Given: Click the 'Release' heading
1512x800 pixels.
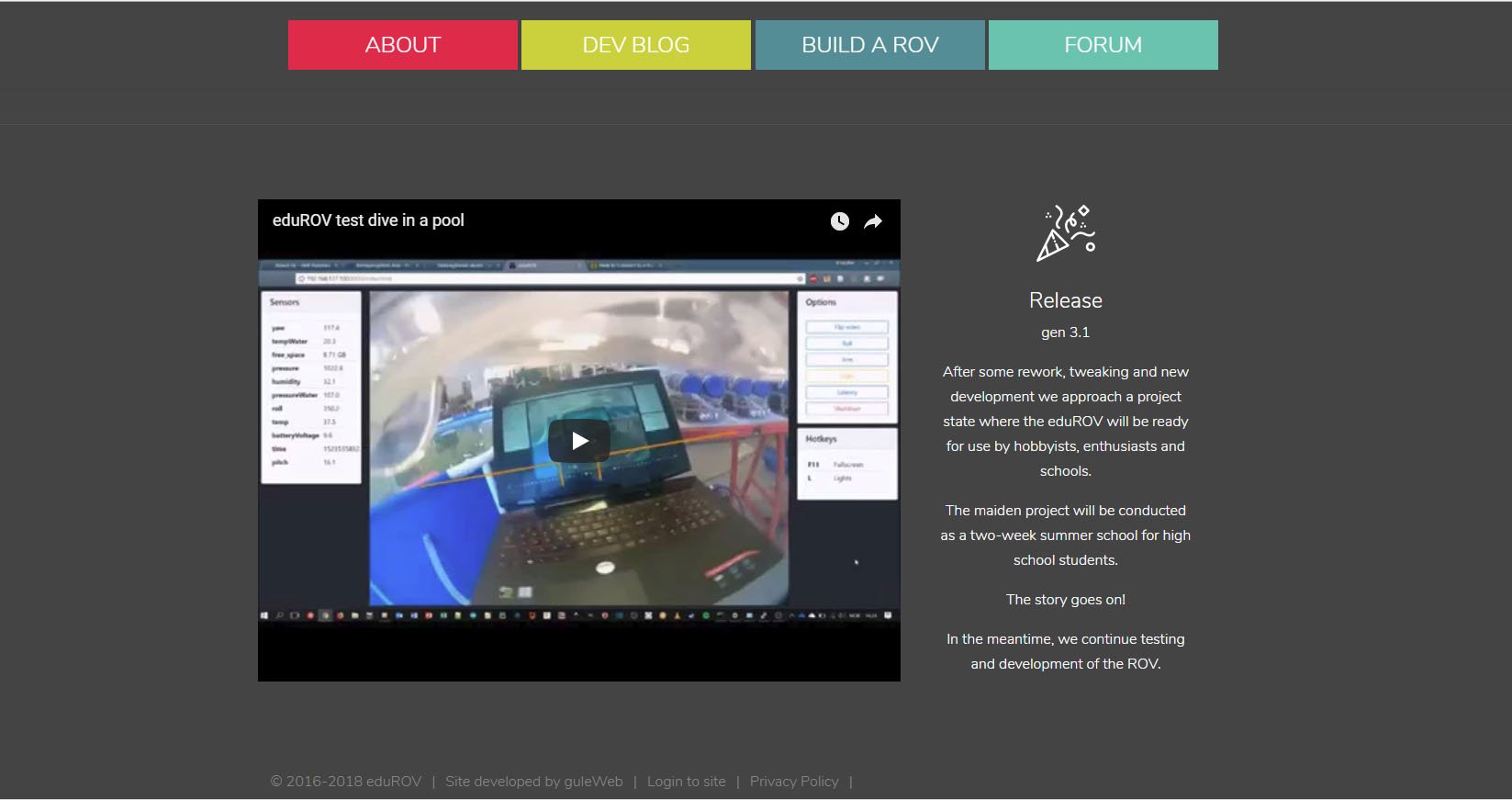Looking at the screenshot, I should [x=1065, y=300].
